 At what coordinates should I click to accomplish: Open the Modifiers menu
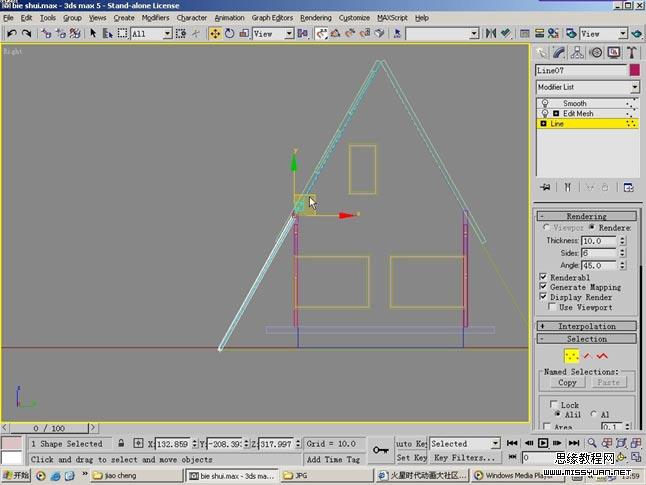(x=155, y=18)
